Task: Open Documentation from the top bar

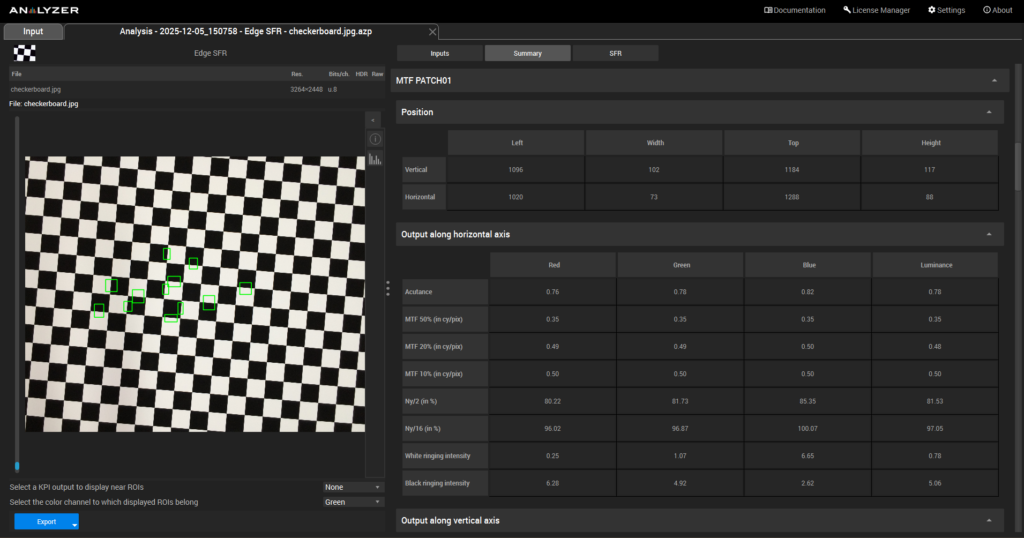Action: pyautogui.click(x=795, y=10)
